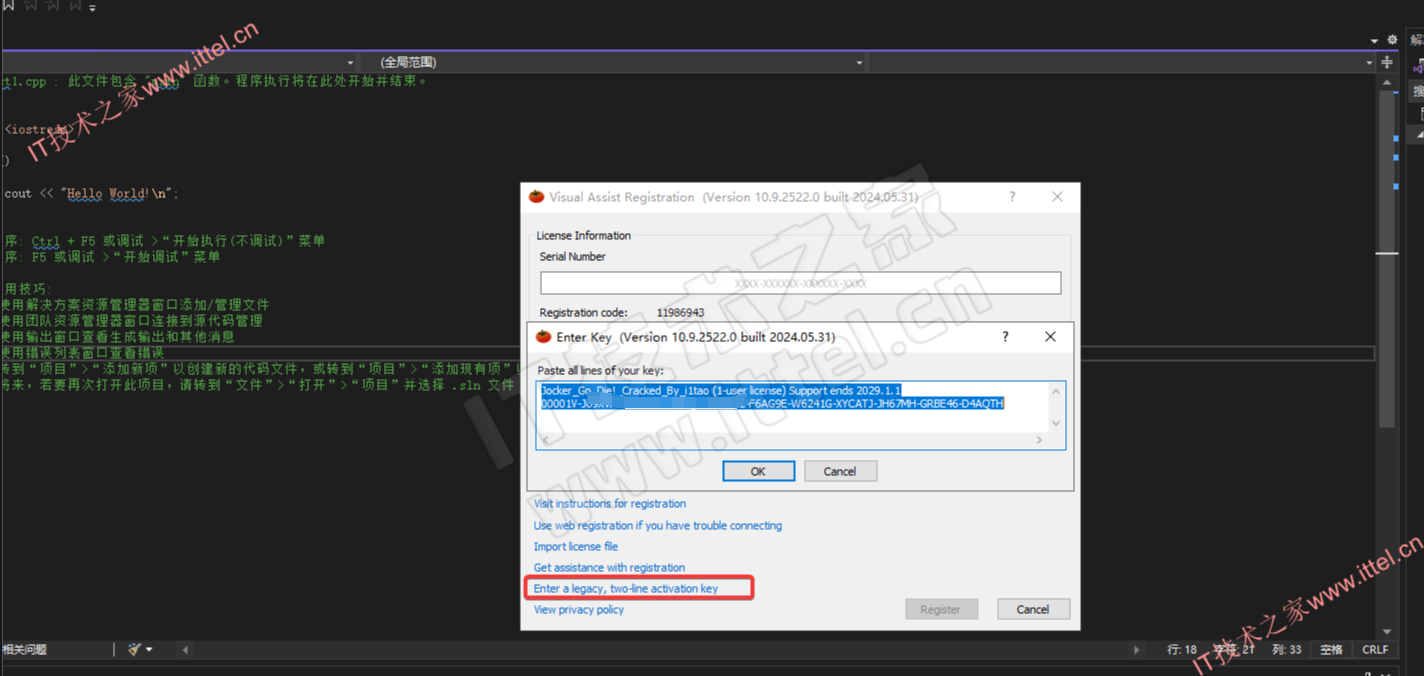Click help '?' button of Enter Key dialog

point(1005,337)
